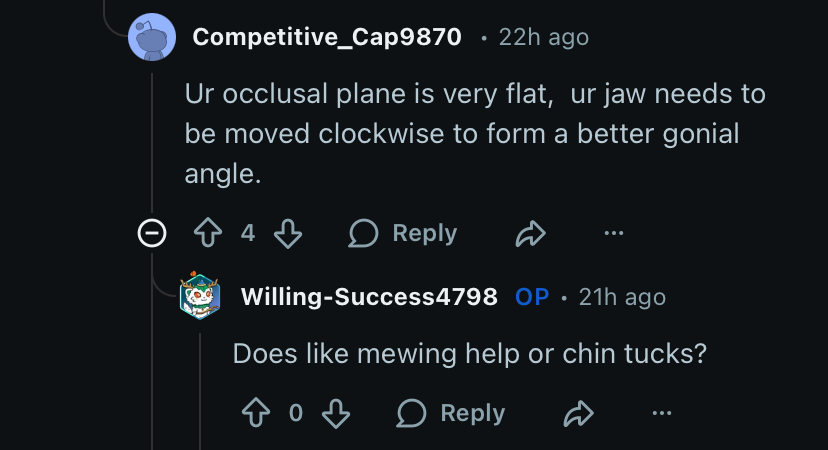Downvote Competitive_Cap9870's comment
This screenshot has width=828, height=450.
coord(288,234)
